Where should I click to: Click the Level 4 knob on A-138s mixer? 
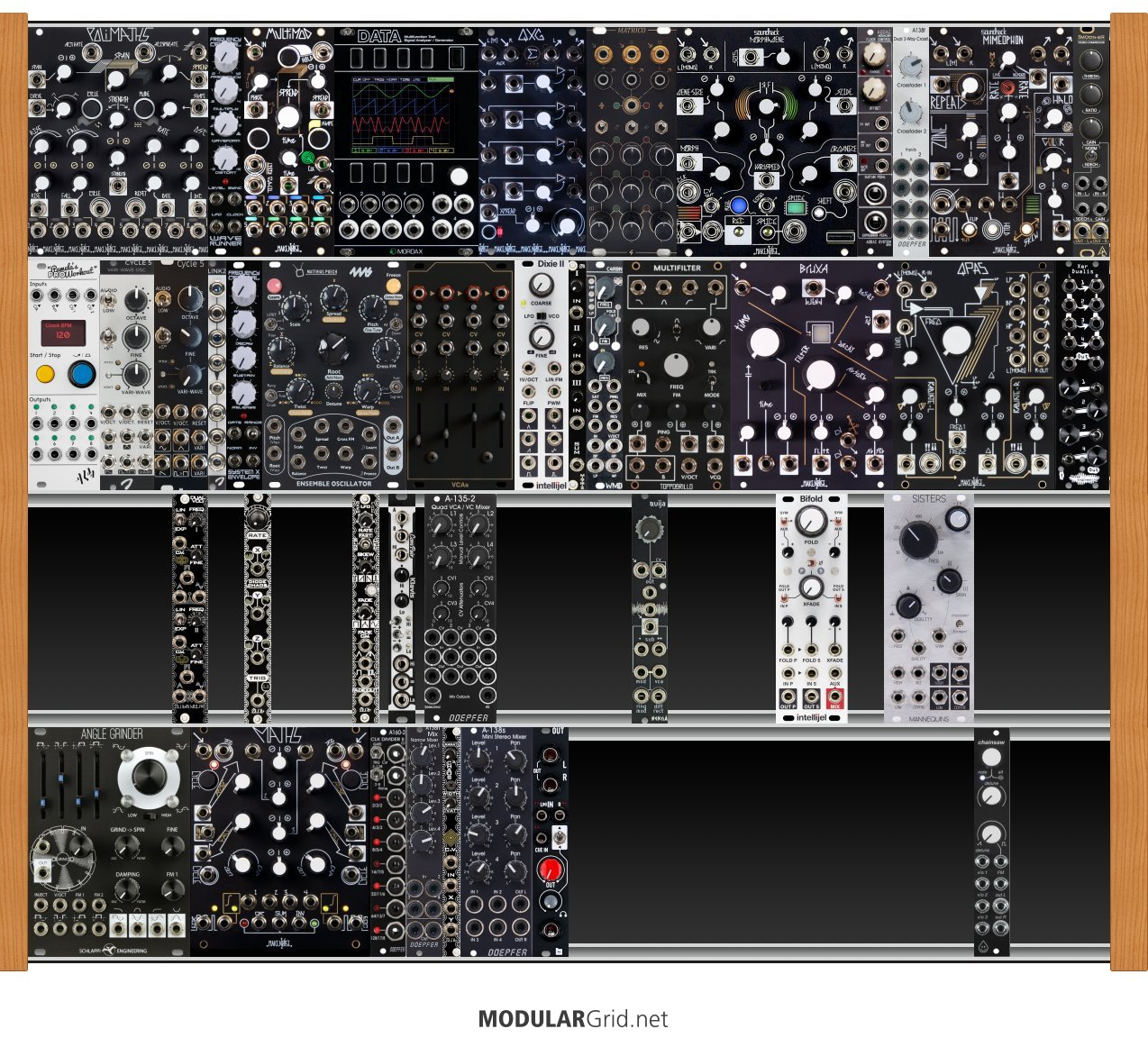click(x=478, y=870)
